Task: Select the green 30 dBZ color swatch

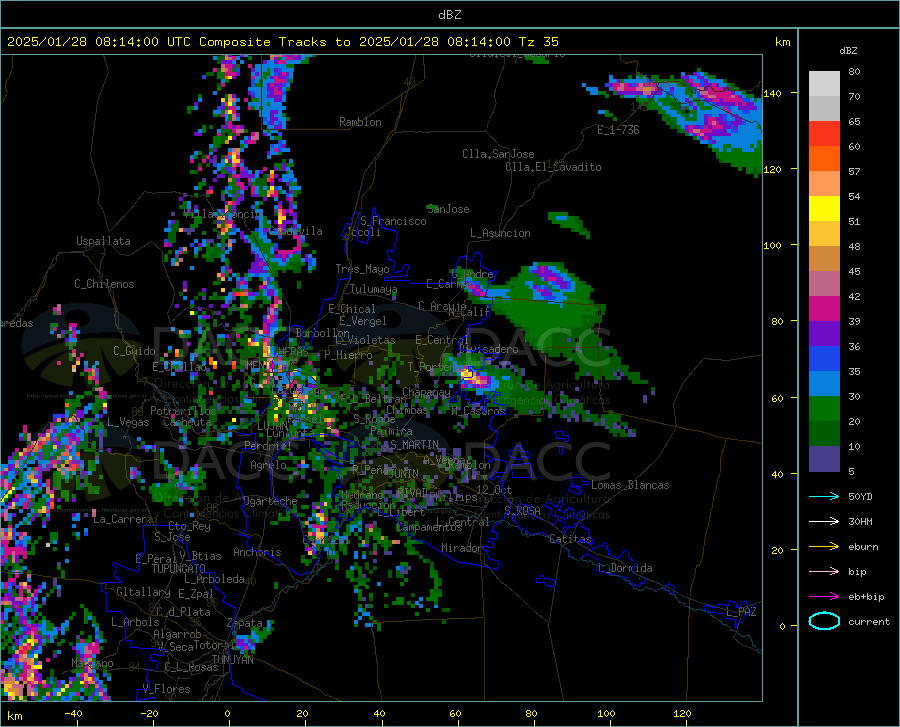Action: 824,409
